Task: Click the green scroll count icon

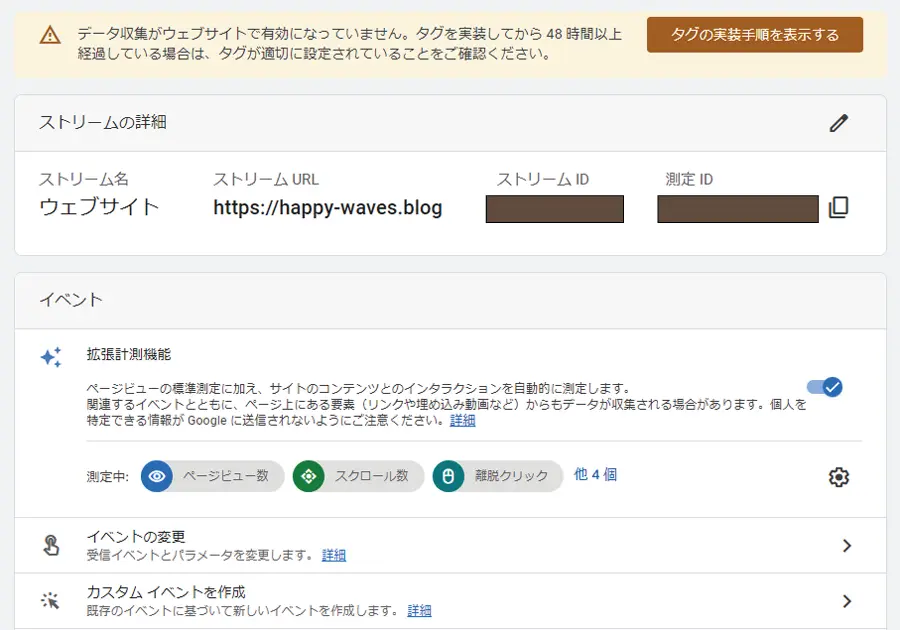Action: (309, 477)
